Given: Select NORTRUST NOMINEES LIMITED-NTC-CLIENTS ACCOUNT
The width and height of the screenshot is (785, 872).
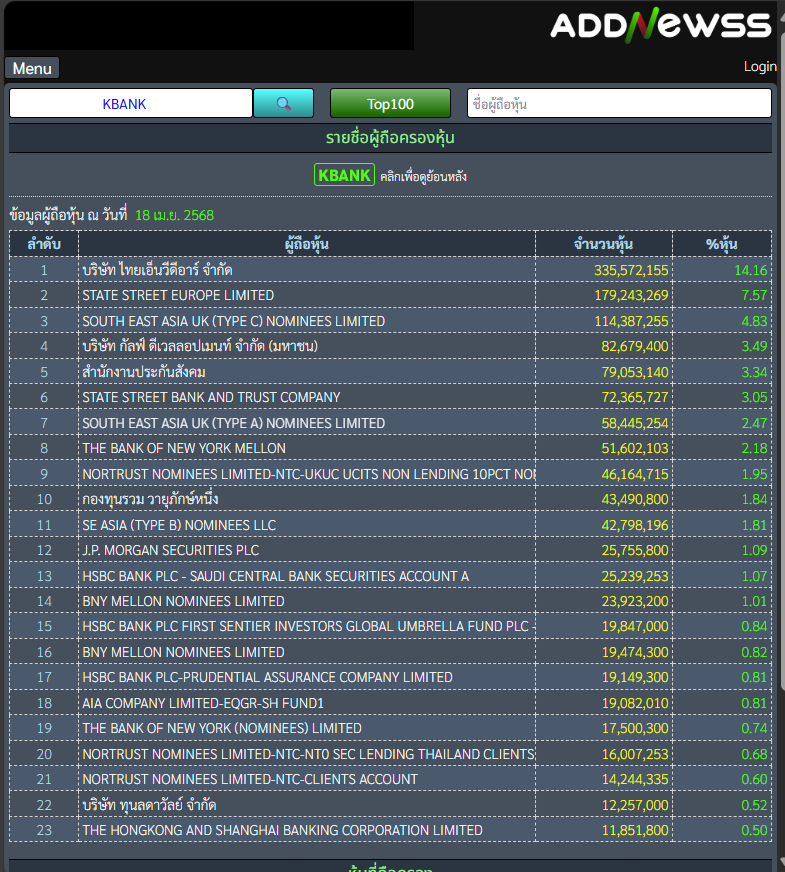Looking at the screenshot, I should (250, 779).
